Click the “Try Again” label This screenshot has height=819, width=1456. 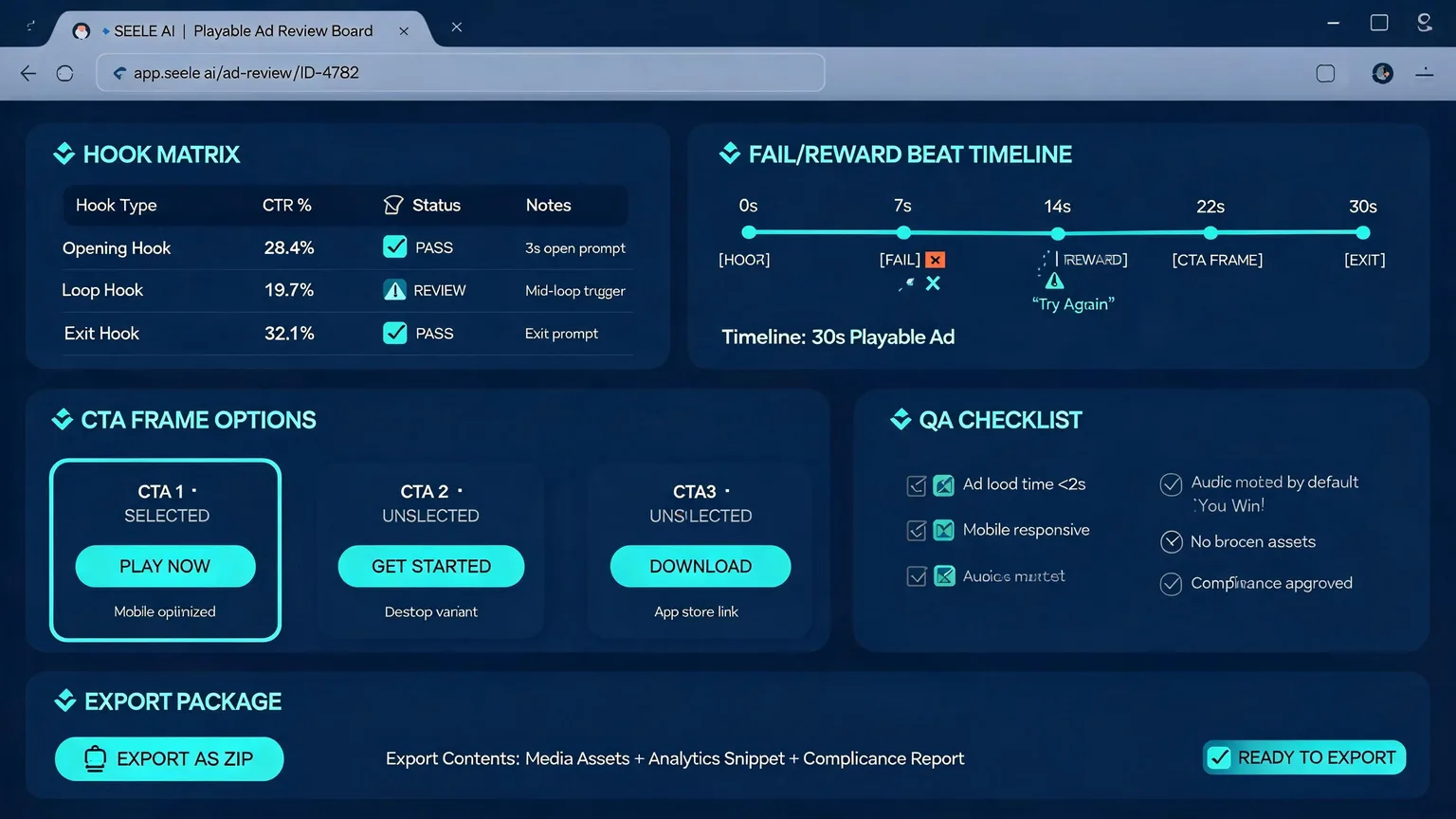[1073, 304]
